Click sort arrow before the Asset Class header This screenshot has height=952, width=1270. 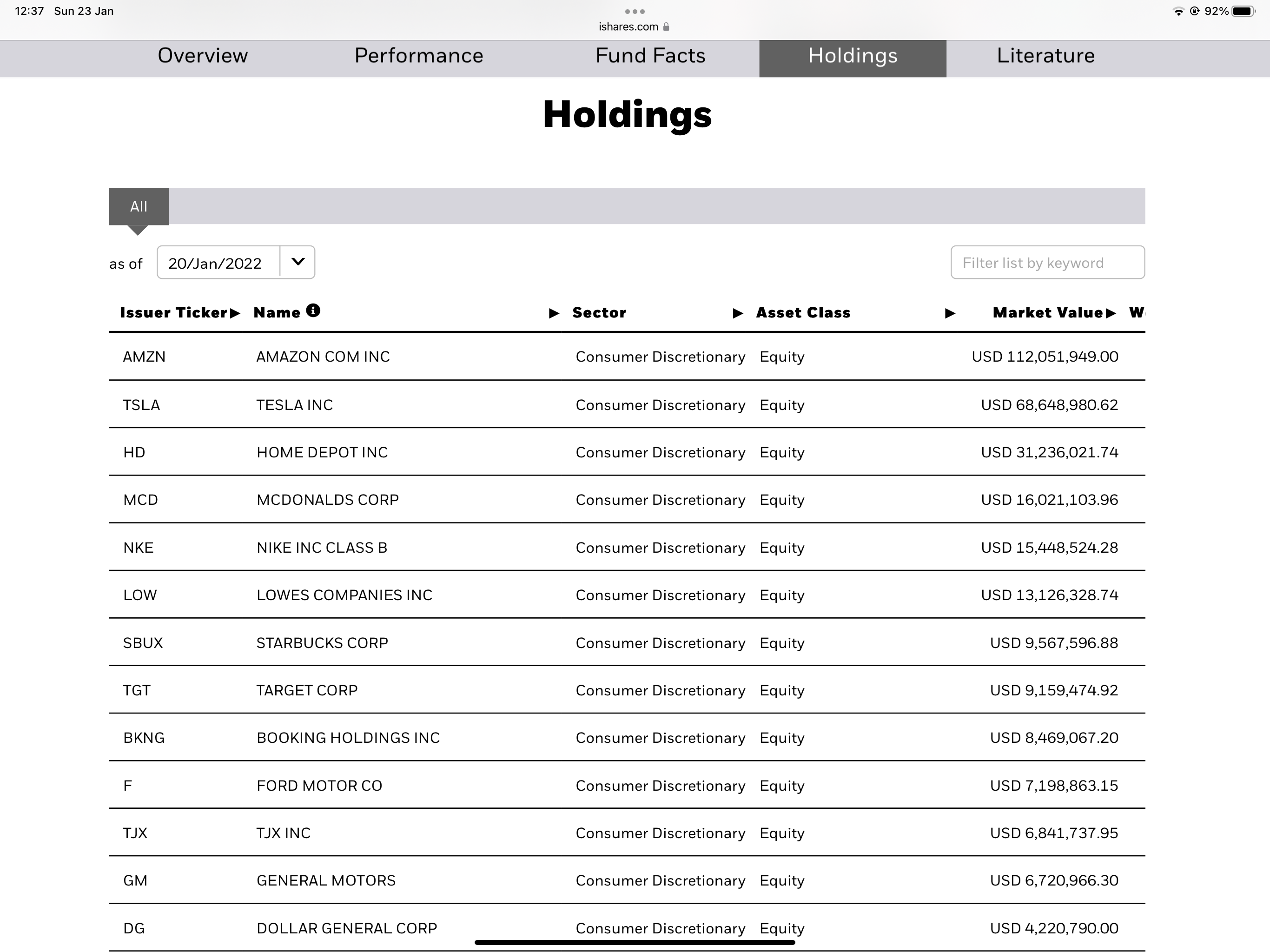click(x=738, y=313)
